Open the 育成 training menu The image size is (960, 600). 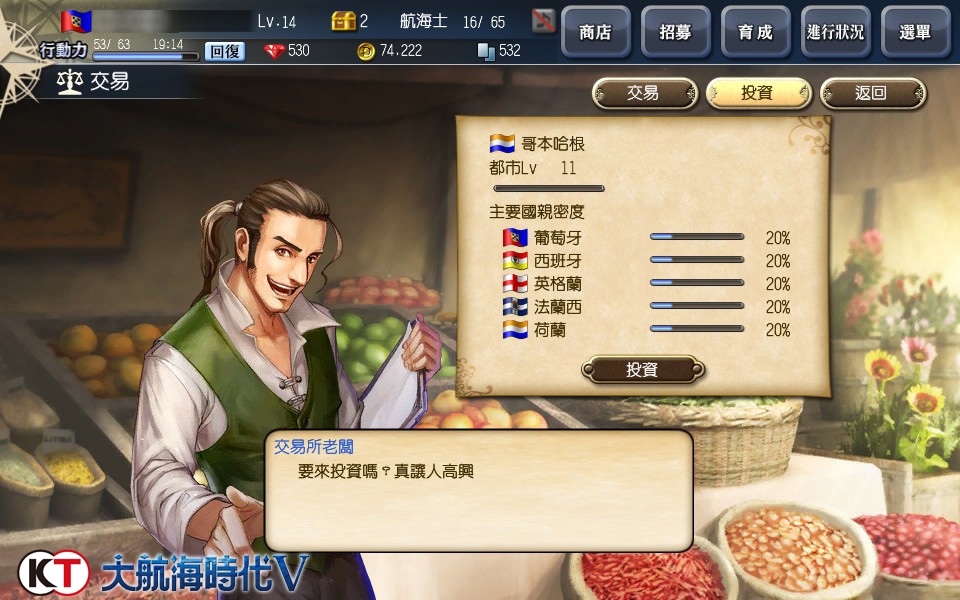pyautogui.click(x=756, y=32)
